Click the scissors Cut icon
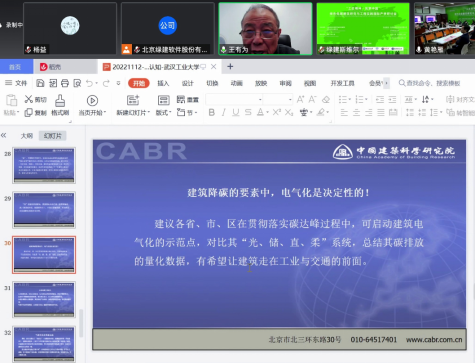476x363 pixels. [x=29, y=99]
